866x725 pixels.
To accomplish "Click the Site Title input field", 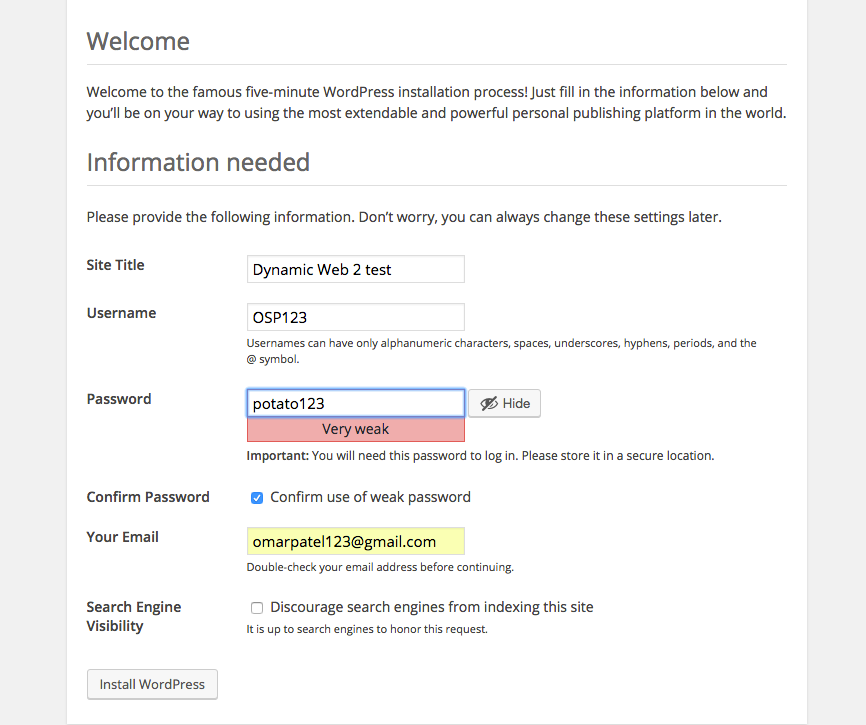I will [356, 269].
